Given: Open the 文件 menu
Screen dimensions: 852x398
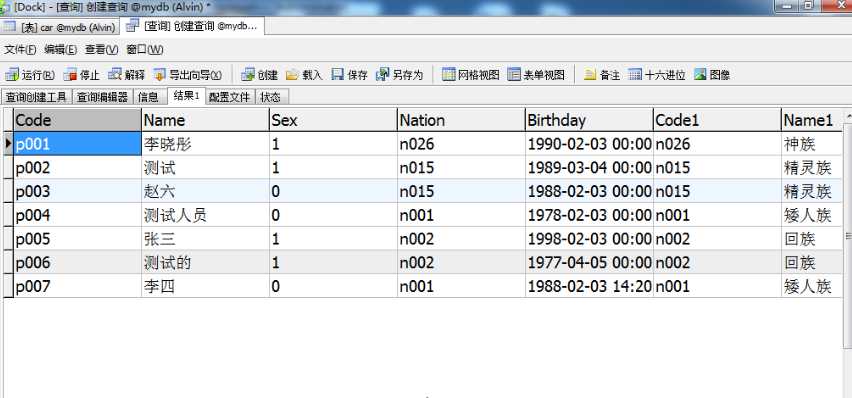Looking at the screenshot, I should (x=20, y=49).
